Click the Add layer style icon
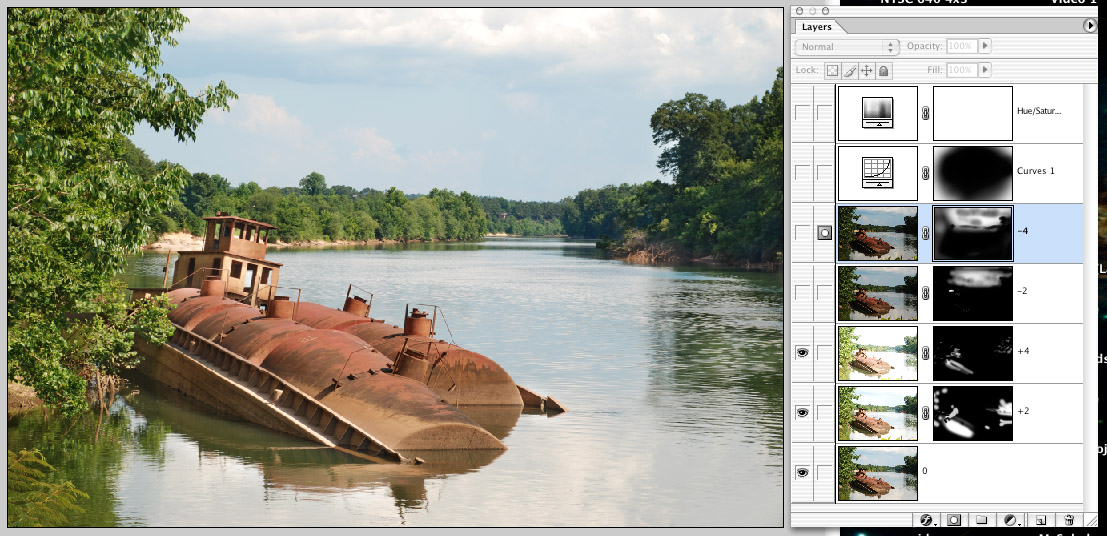 click(x=926, y=520)
